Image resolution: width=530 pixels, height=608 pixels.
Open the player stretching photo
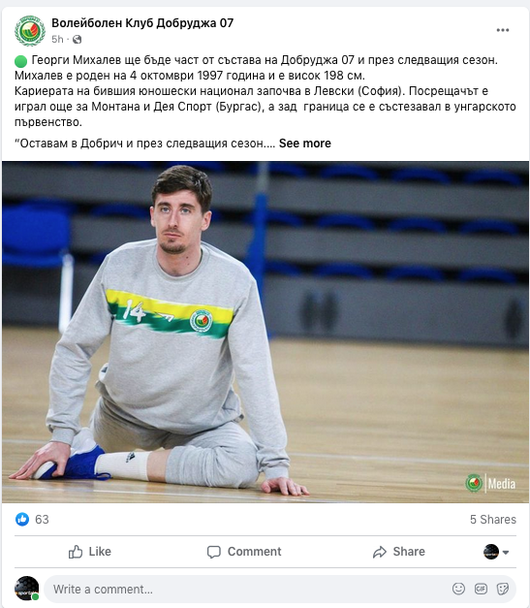coord(265,332)
